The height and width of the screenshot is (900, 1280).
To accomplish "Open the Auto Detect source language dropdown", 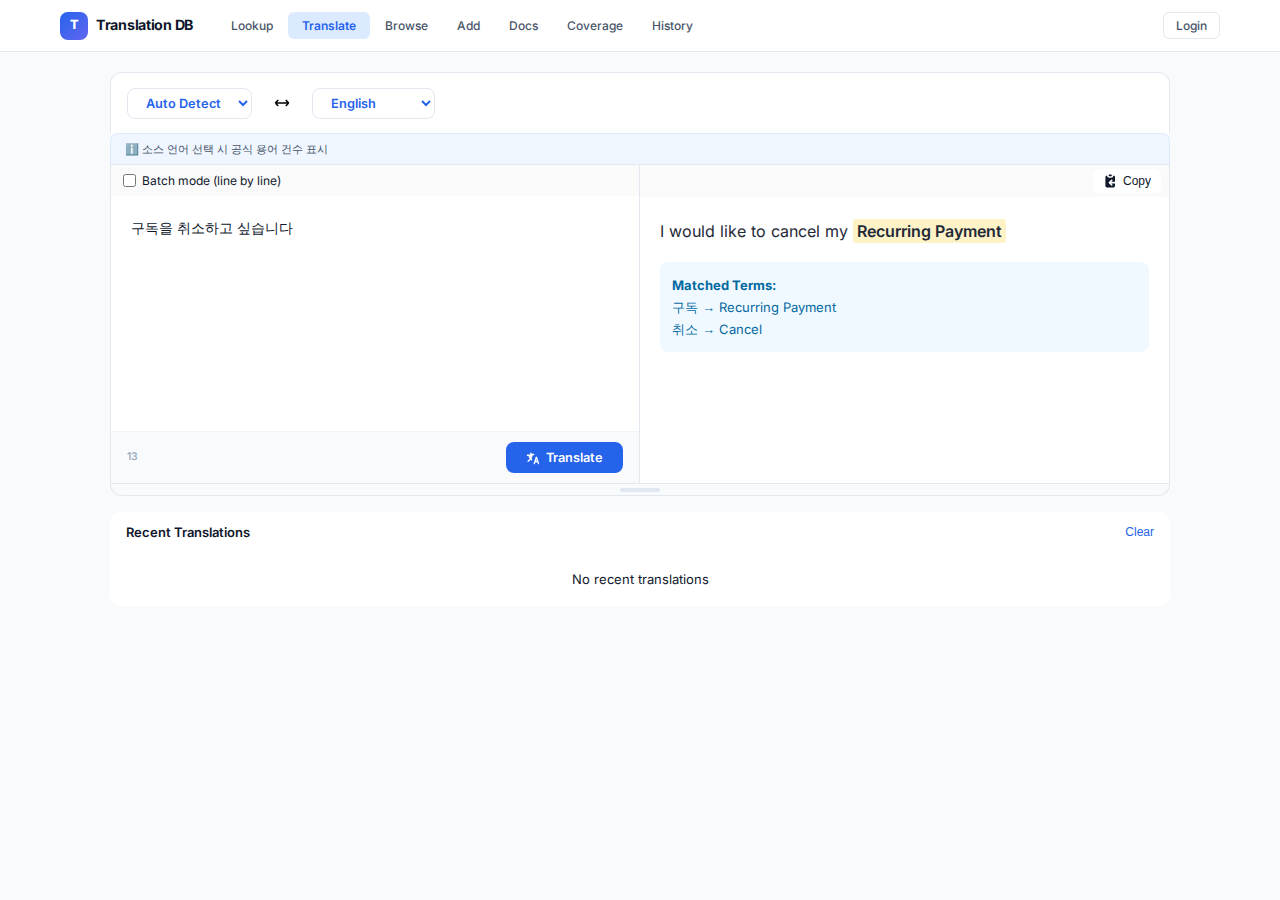I will coord(189,103).
